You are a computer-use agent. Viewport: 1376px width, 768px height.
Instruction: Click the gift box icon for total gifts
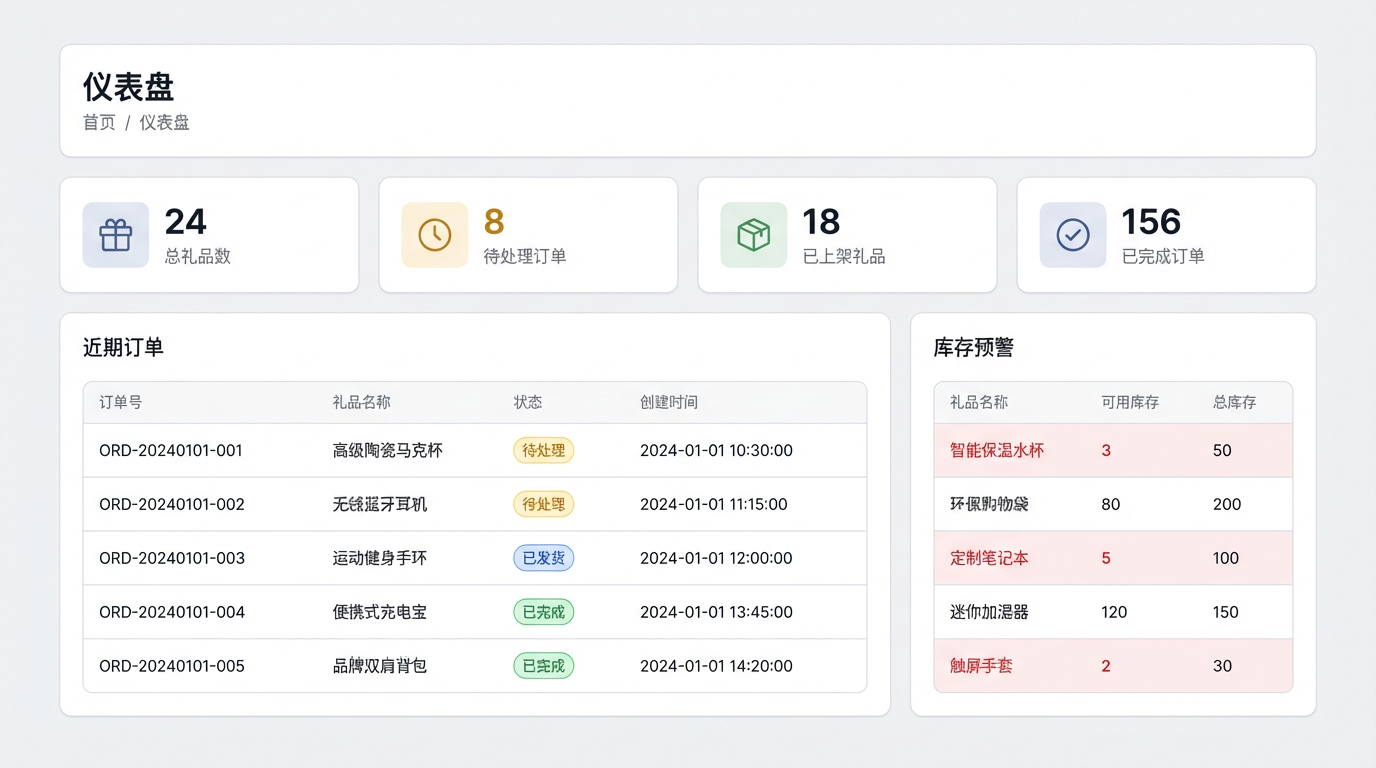(x=116, y=235)
